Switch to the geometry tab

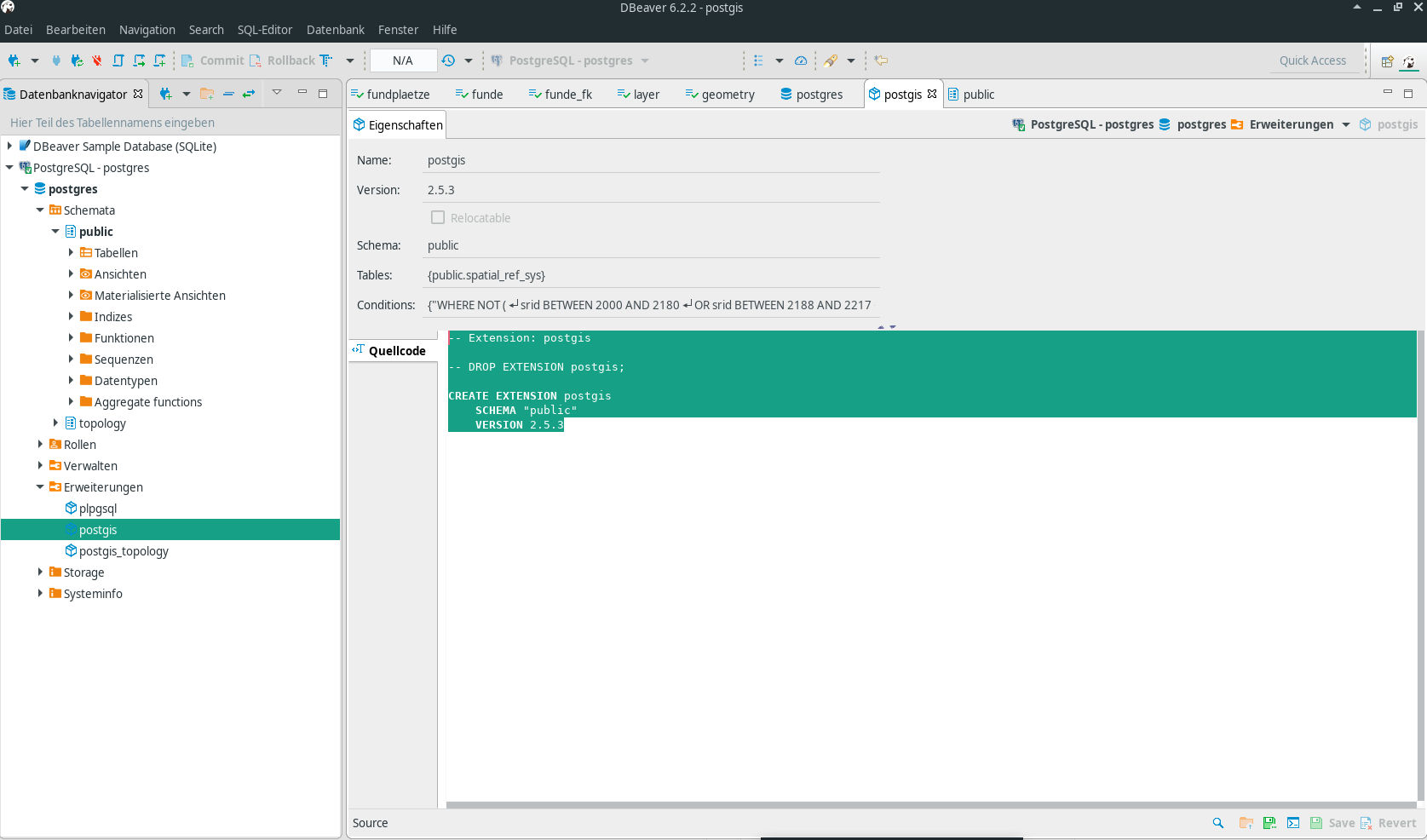[720, 95]
